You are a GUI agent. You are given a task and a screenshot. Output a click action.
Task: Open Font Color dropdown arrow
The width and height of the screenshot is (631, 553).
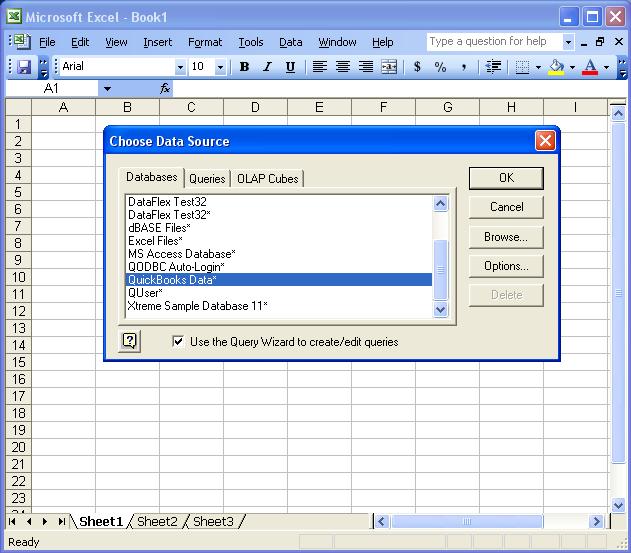[x=606, y=67]
